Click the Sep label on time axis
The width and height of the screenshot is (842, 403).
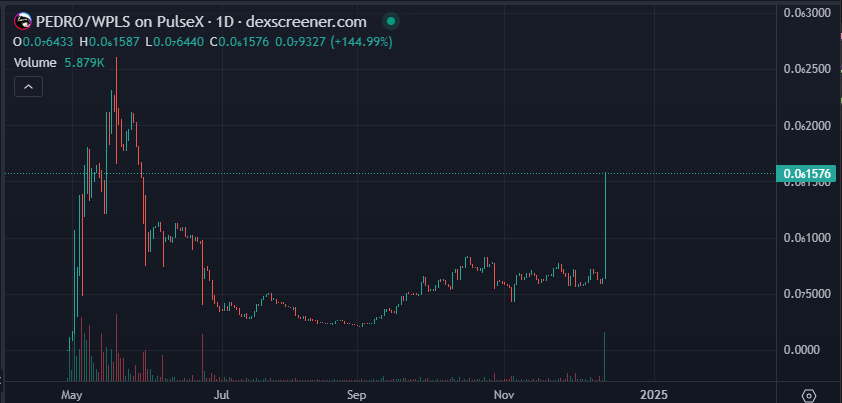click(356, 395)
